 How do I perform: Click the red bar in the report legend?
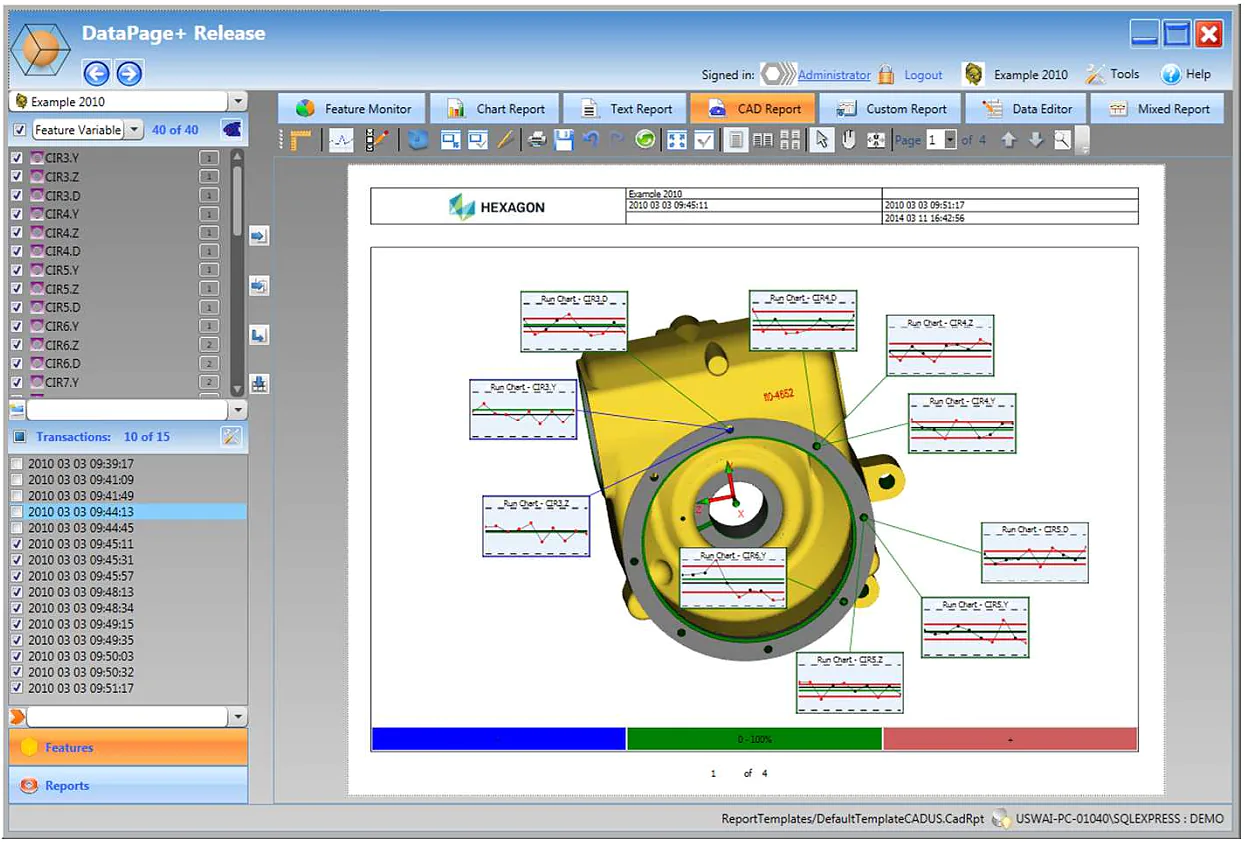coord(1010,739)
